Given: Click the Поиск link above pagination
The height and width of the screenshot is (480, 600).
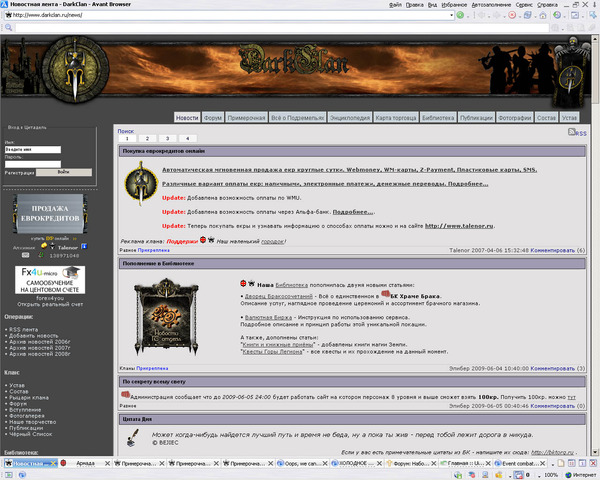Looking at the screenshot, I should (126, 131).
